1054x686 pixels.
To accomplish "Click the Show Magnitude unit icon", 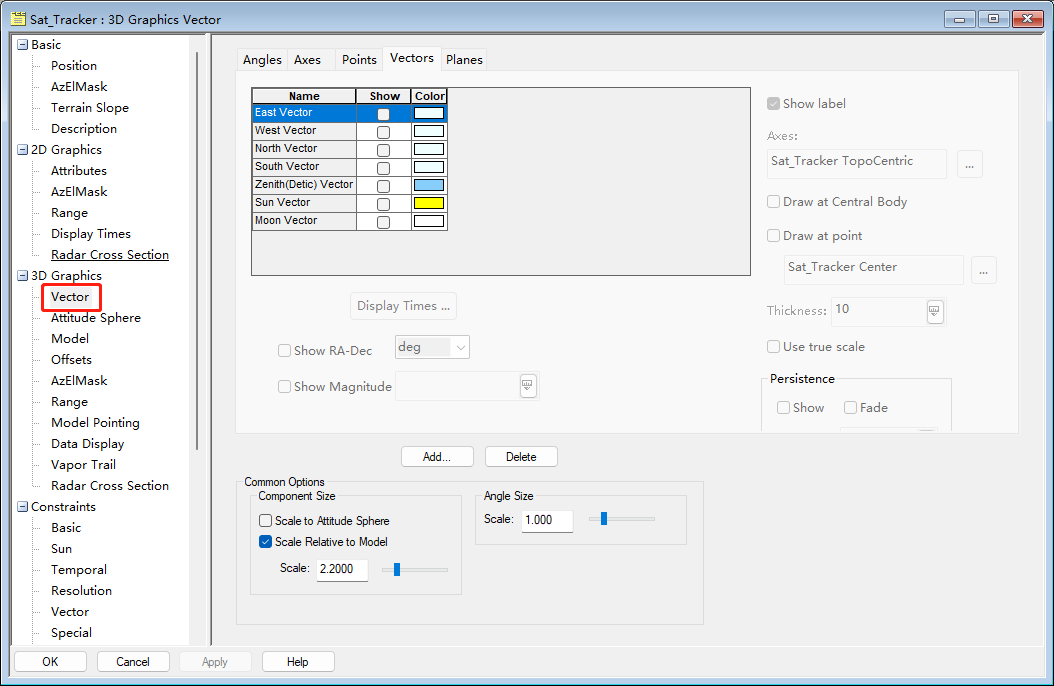I will click(x=527, y=386).
